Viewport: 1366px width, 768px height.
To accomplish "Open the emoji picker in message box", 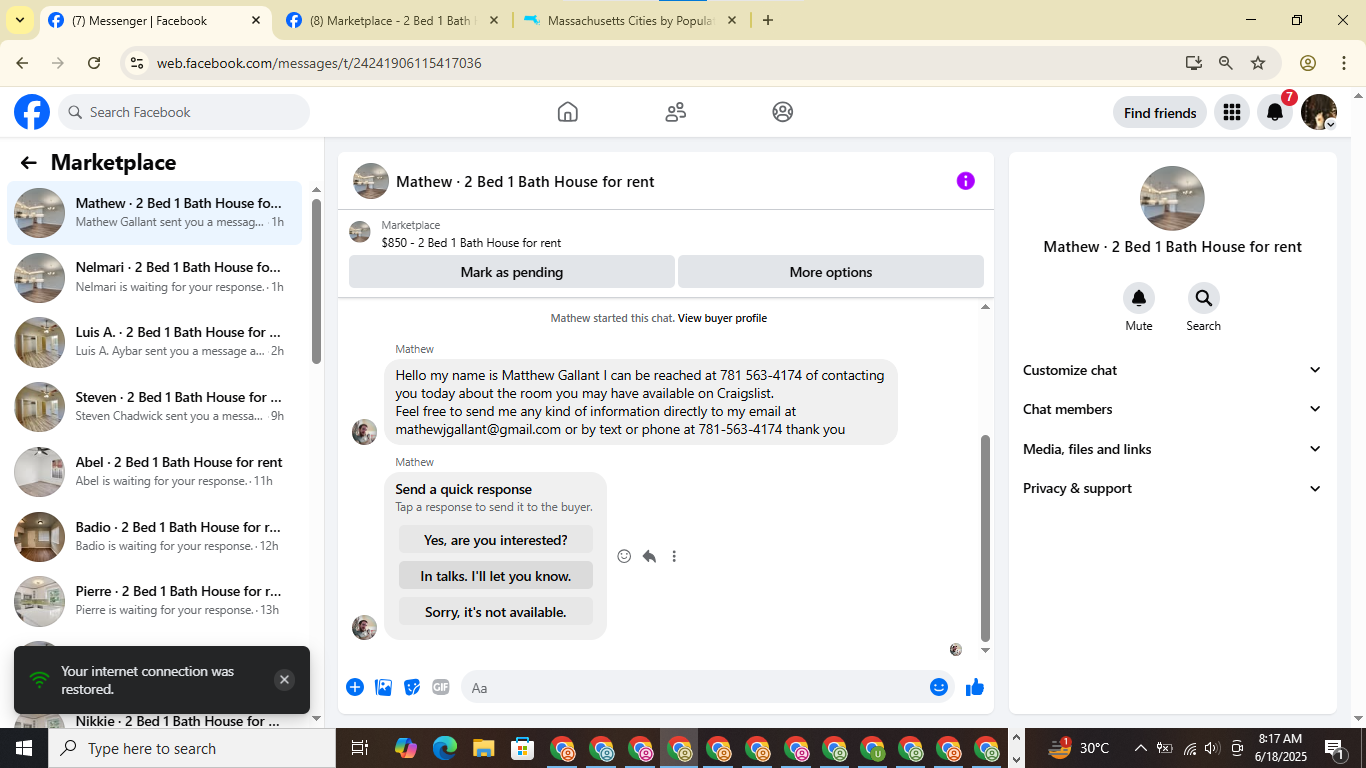I will 939,687.
